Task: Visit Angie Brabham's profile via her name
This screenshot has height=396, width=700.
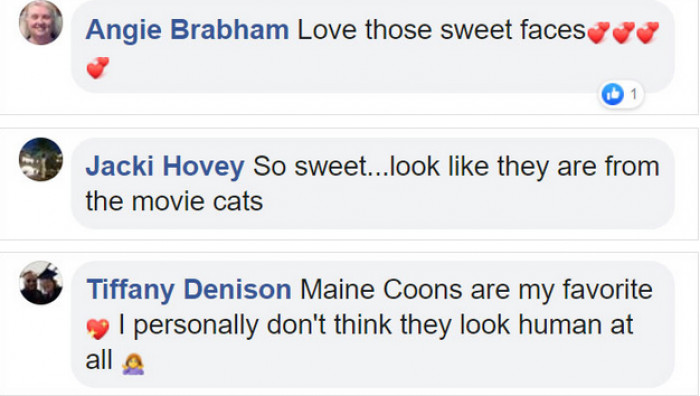Action: (187, 30)
